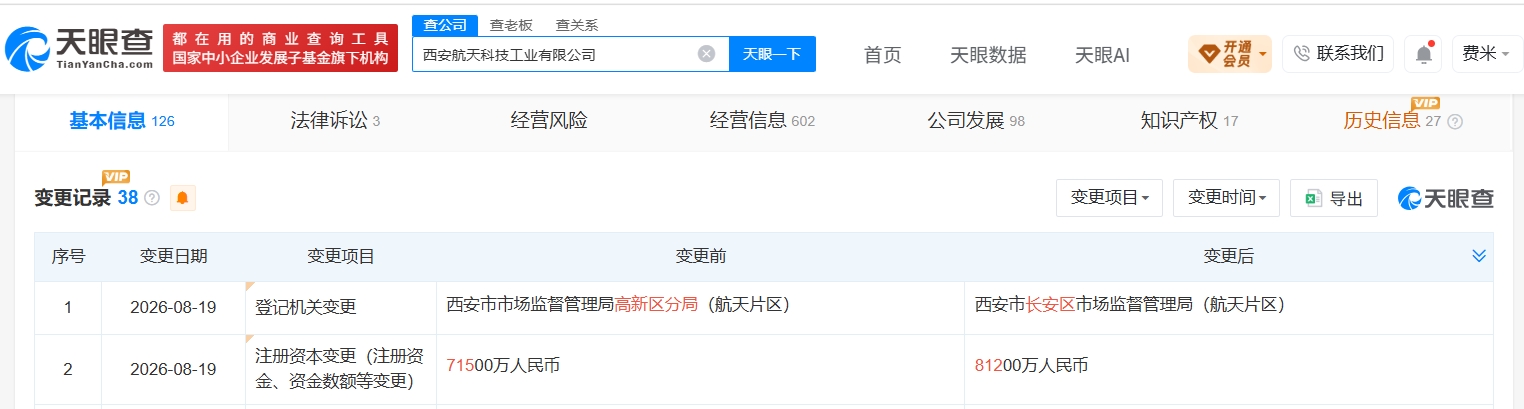Click the 天眼一下 search button
This screenshot has width=1524, height=409.
(x=772, y=54)
